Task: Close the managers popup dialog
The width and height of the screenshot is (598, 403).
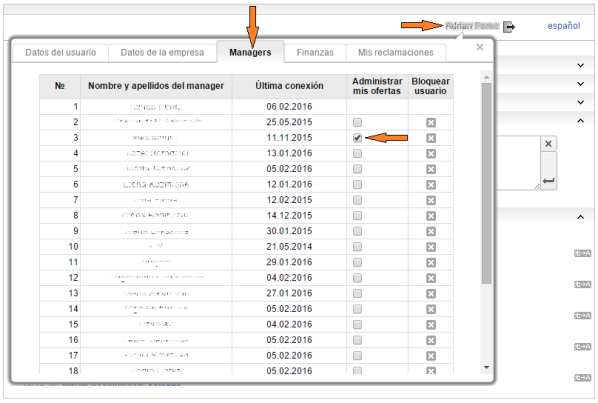Action: (x=480, y=47)
